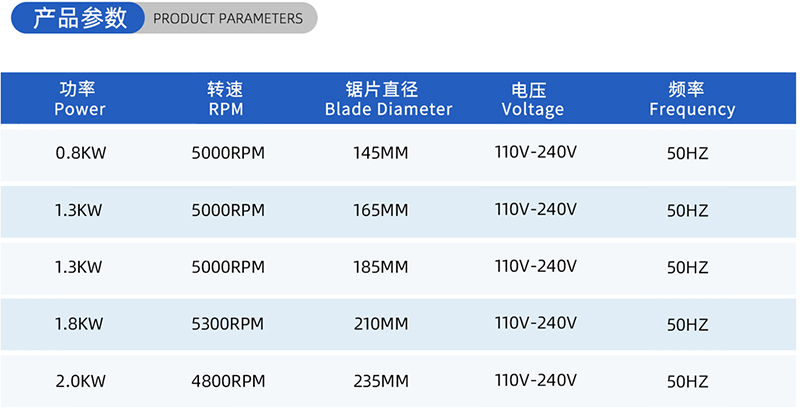This screenshot has width=800, height=419.
Task: Click the 4800RPM speed cell
Action: 227,381
